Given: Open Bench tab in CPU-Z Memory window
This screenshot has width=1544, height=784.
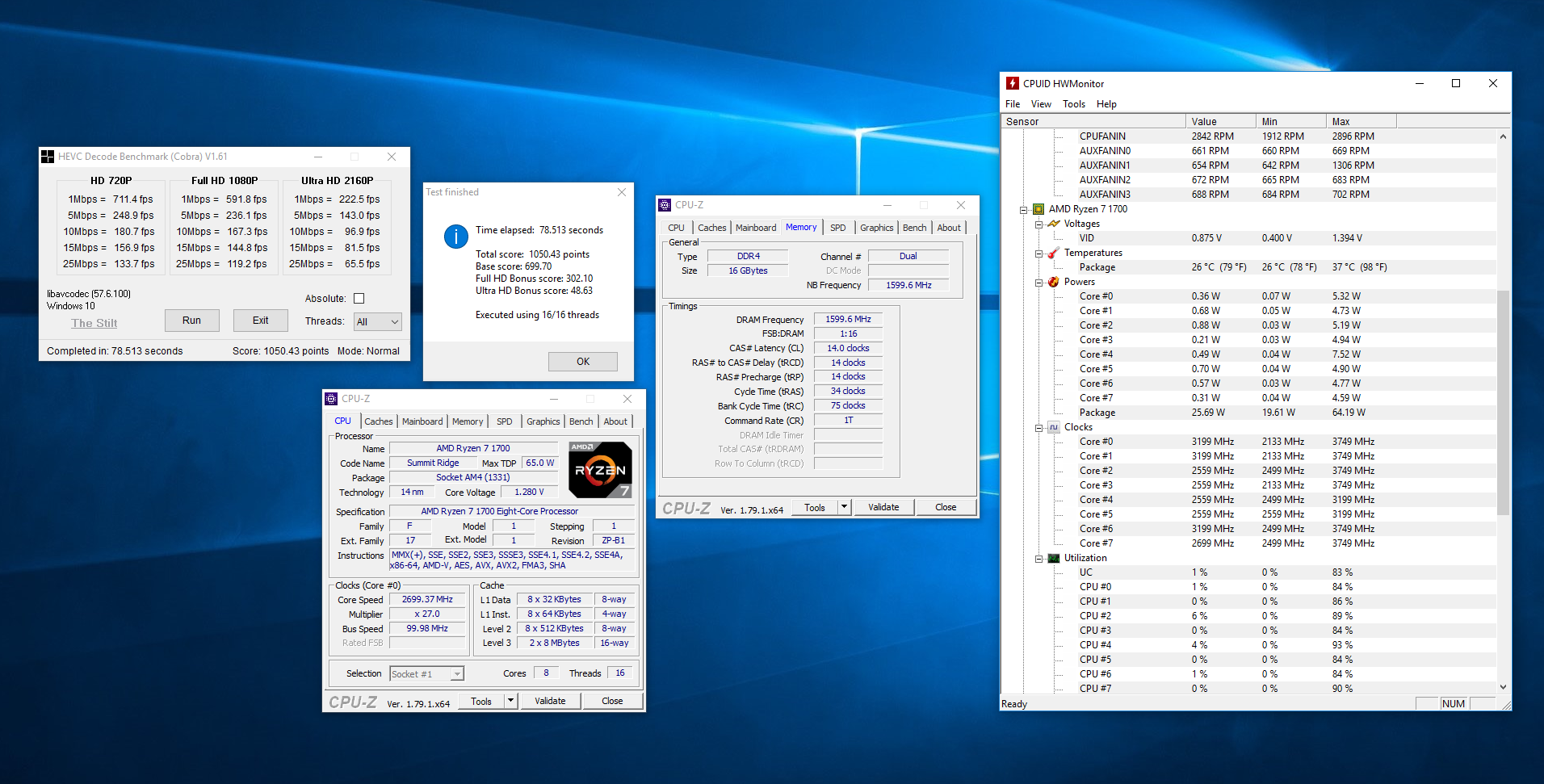Looking at the screenshot, I should pyautogui.click(x=914, y=228).
